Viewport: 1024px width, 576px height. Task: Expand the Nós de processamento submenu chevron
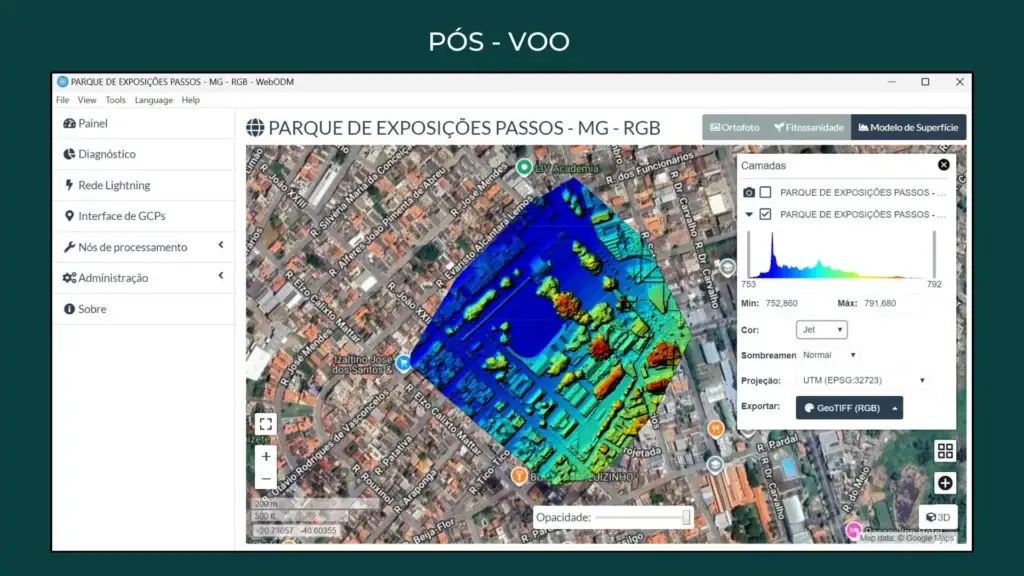tap(221, 245)
